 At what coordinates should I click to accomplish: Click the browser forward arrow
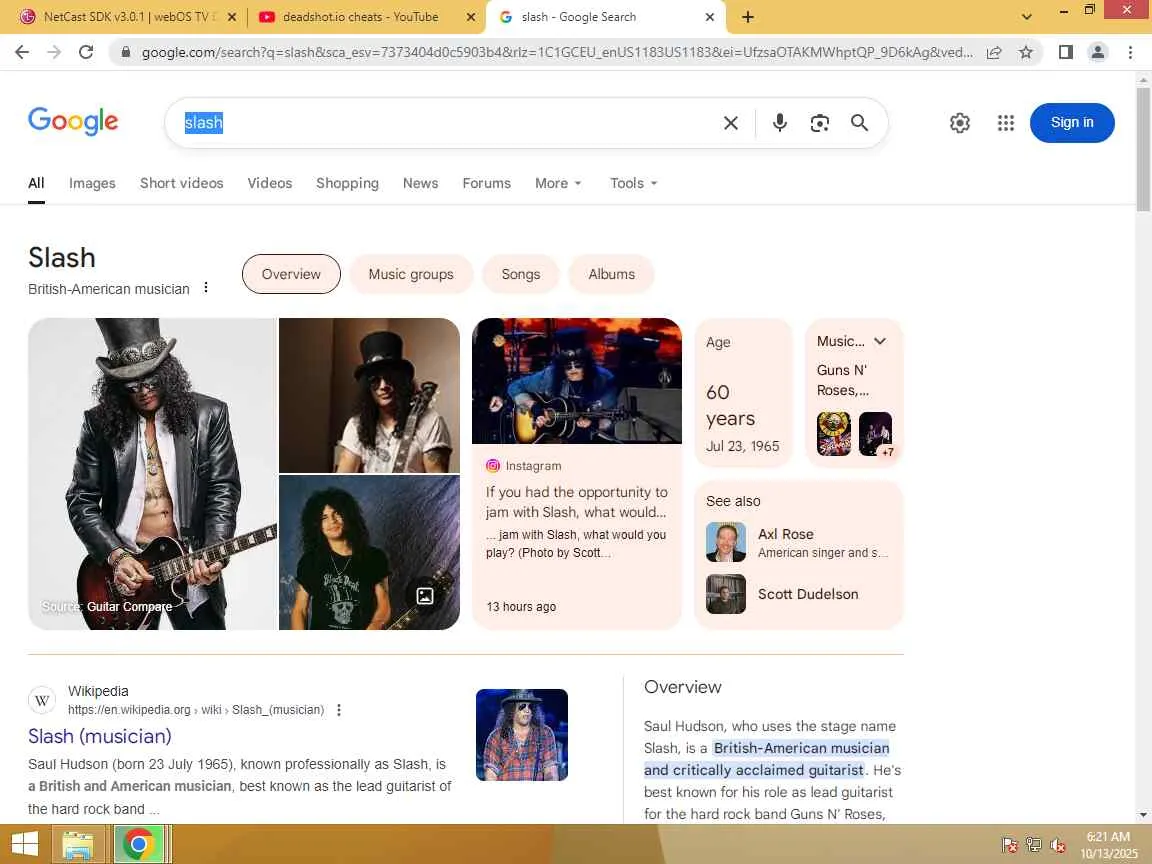click(54, 52)
